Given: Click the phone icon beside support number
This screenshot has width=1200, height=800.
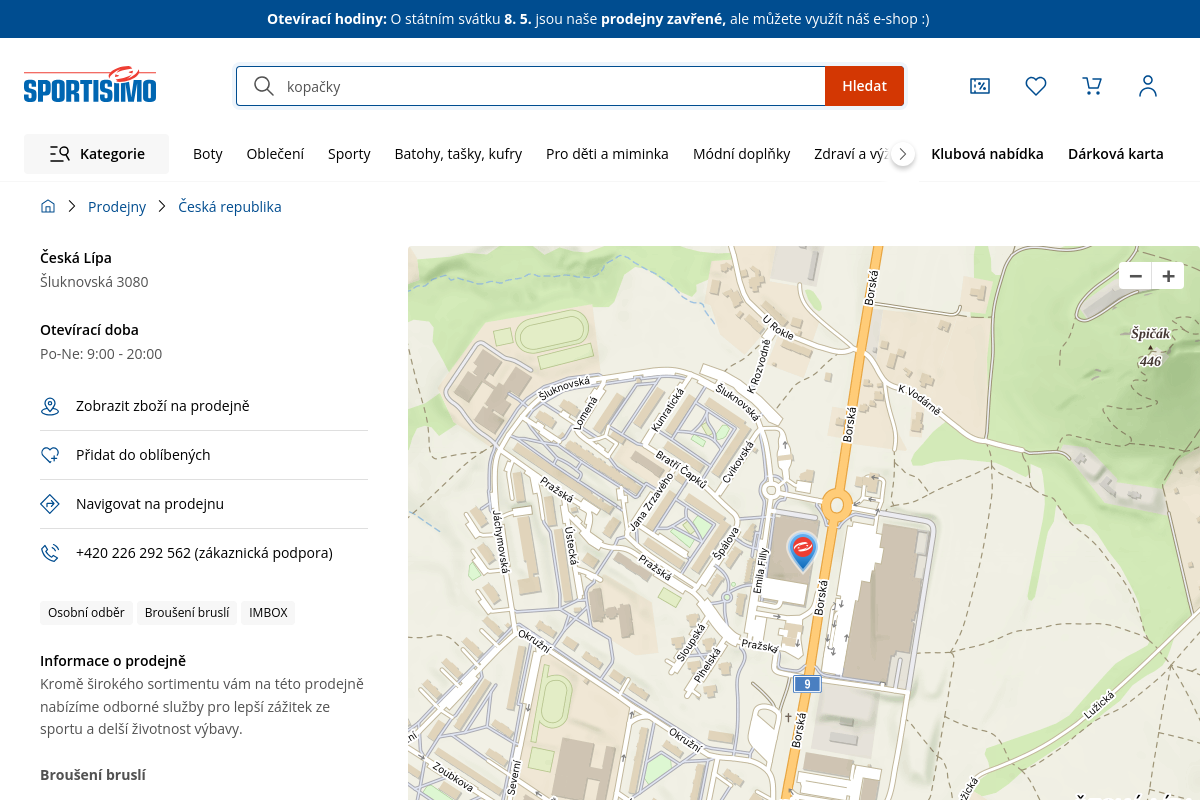Looking at the screenshot, I should click(x=50, y=553).
